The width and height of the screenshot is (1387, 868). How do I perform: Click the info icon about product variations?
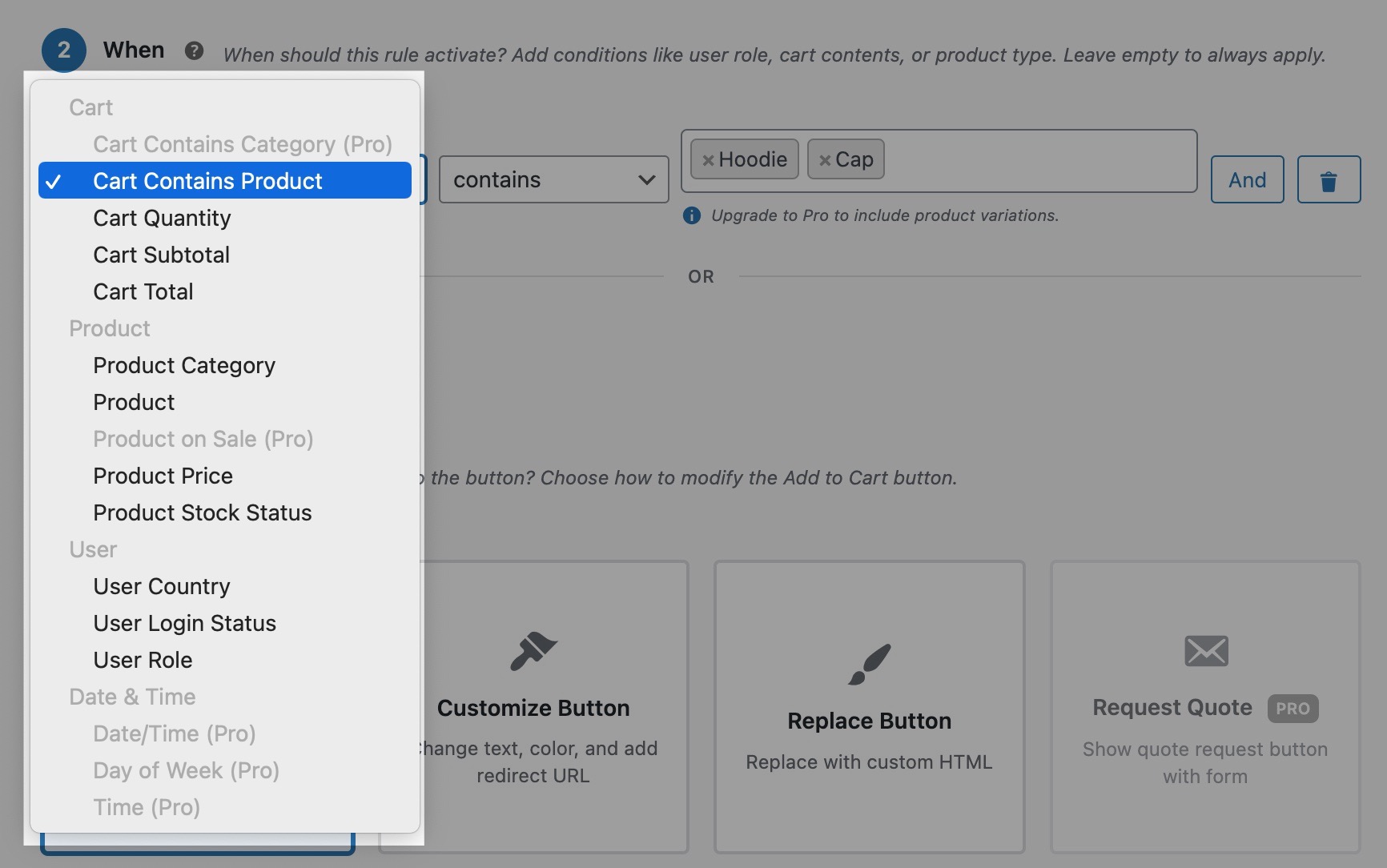(690, 215)
